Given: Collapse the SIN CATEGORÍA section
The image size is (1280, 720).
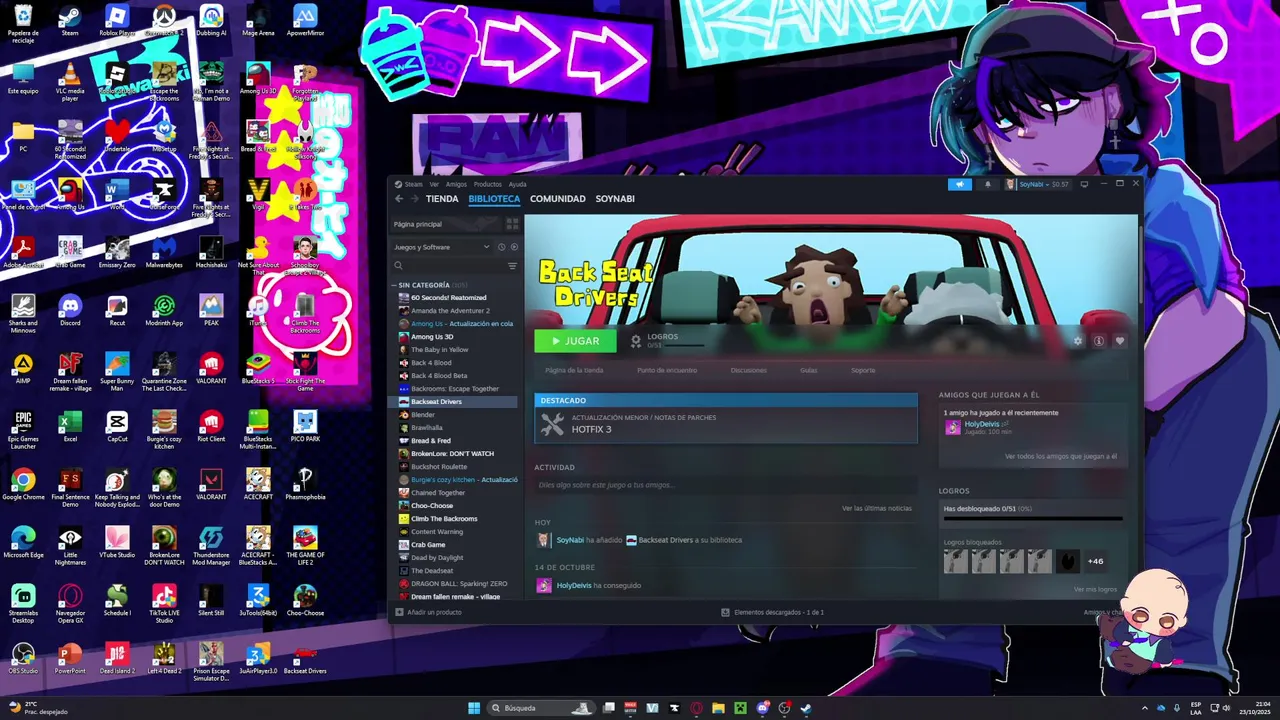Looking at the screenshot, I should (x=393, y=285).
